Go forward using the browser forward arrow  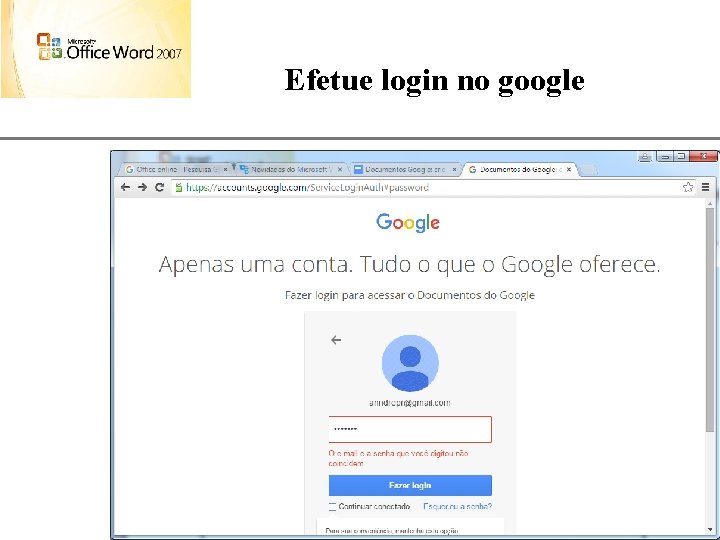point(142,187)
